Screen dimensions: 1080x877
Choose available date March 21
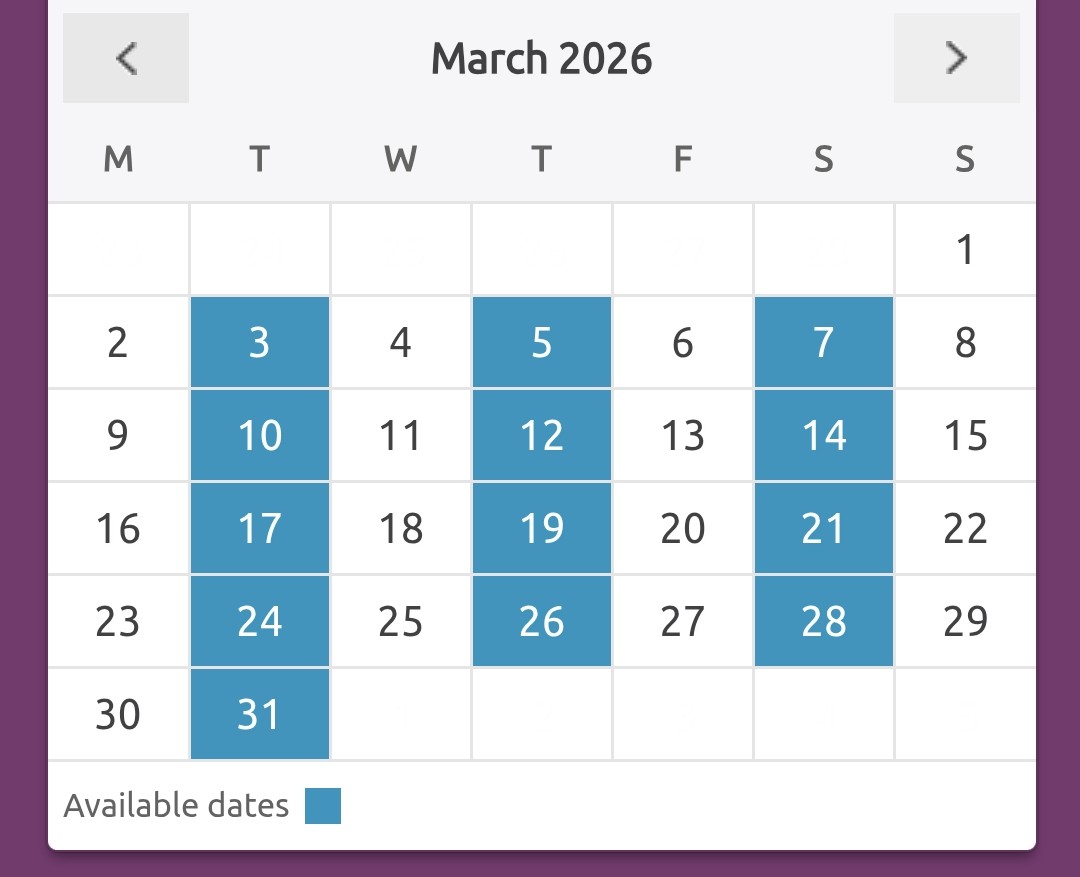[x=824, y=528]
